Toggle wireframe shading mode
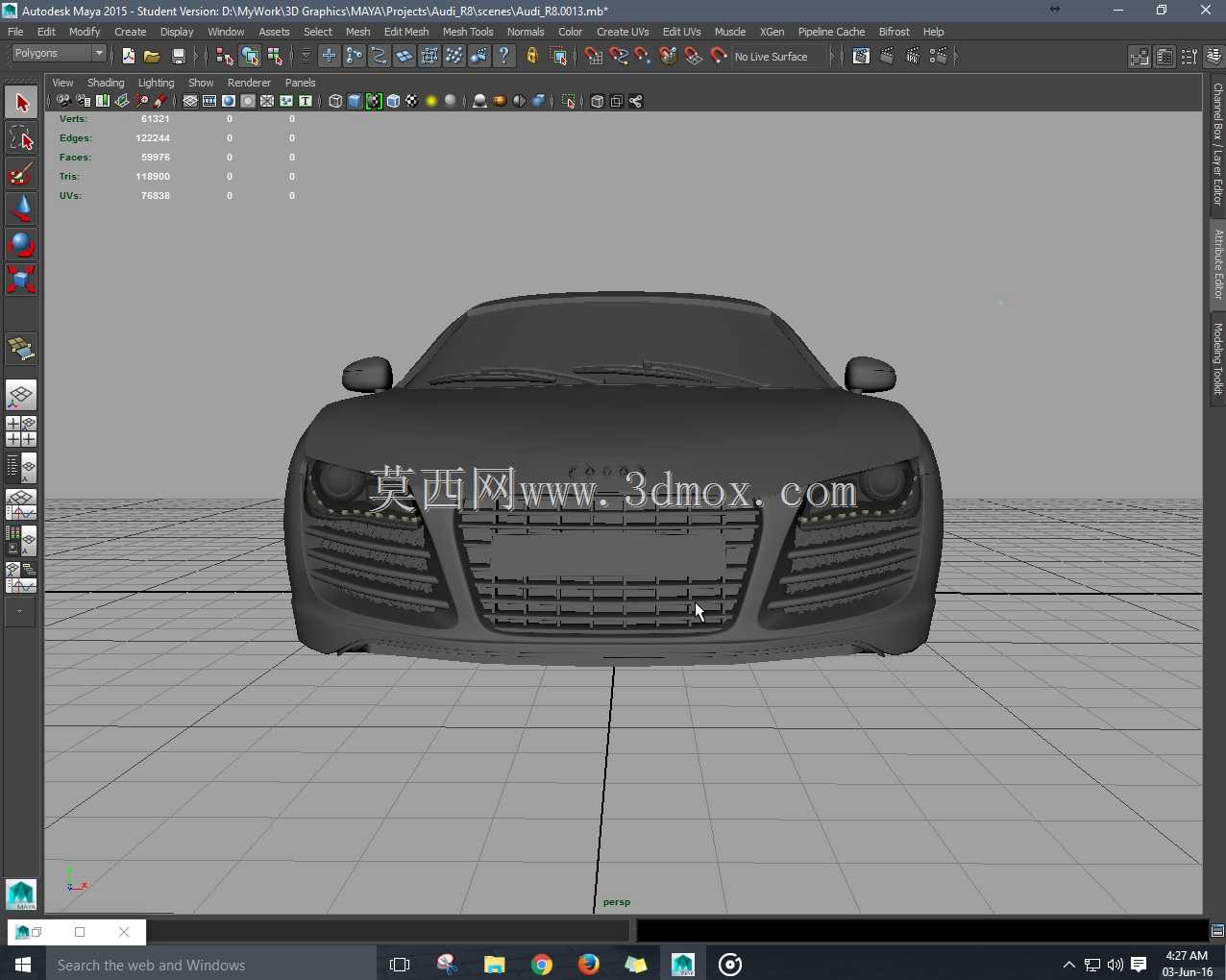The width and height of the screenshot is (1226, 980). pyautogui.click(x=335, y=101)
